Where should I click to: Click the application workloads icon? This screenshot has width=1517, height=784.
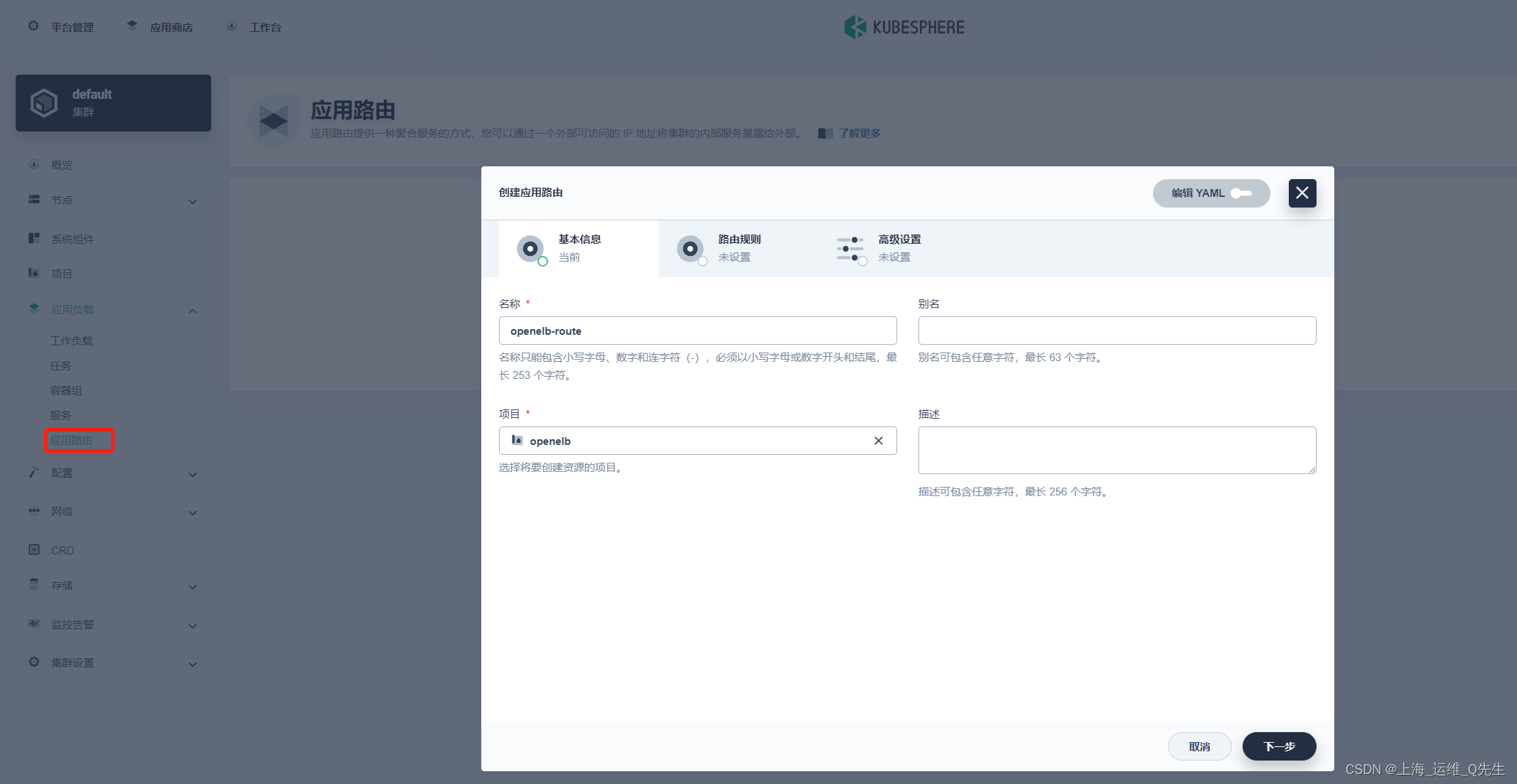[x=34, y=308]
